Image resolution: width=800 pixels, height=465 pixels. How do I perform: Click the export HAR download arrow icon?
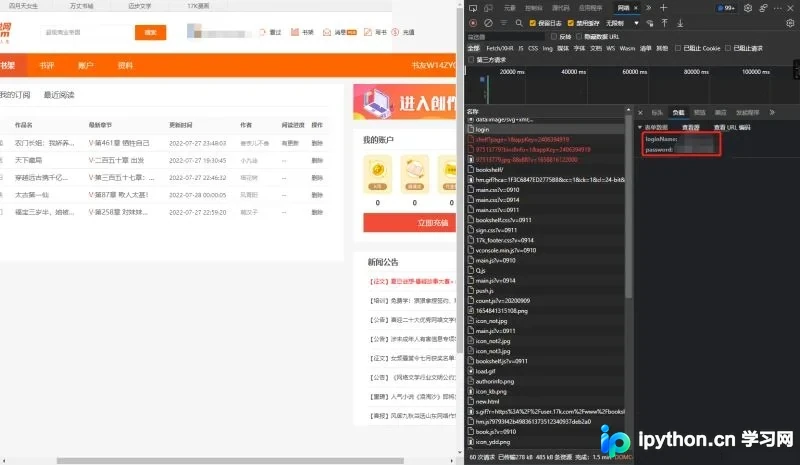point(680,23)
